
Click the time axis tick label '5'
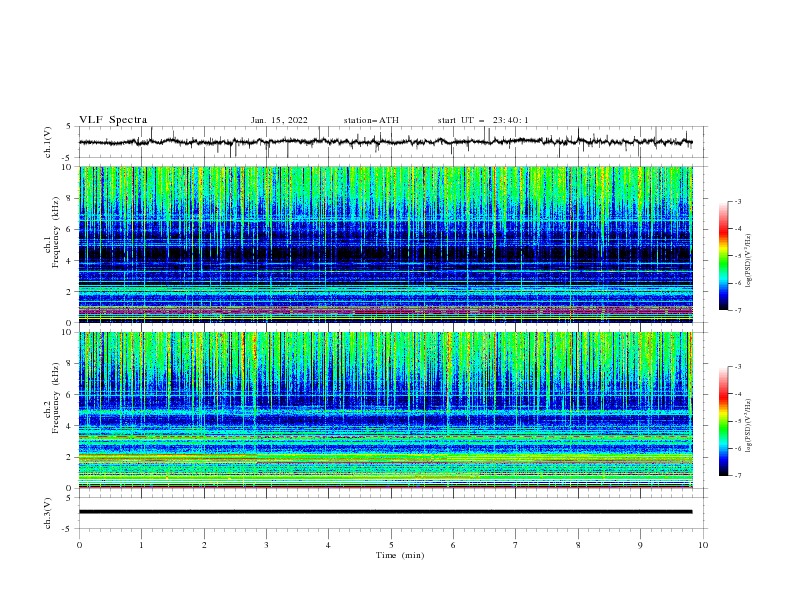391,545
